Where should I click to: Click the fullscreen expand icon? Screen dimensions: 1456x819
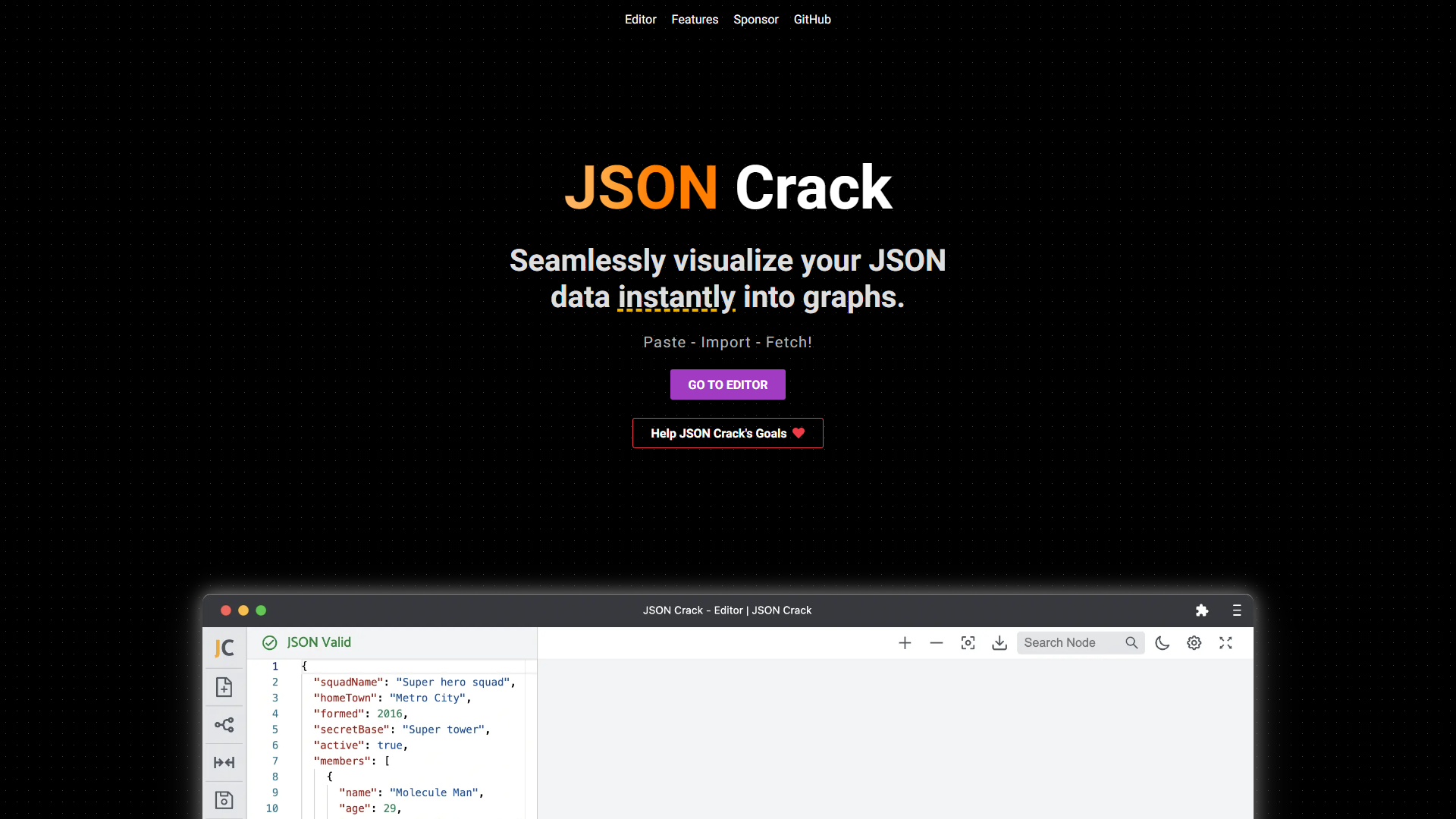click(x=1225, y=643)
